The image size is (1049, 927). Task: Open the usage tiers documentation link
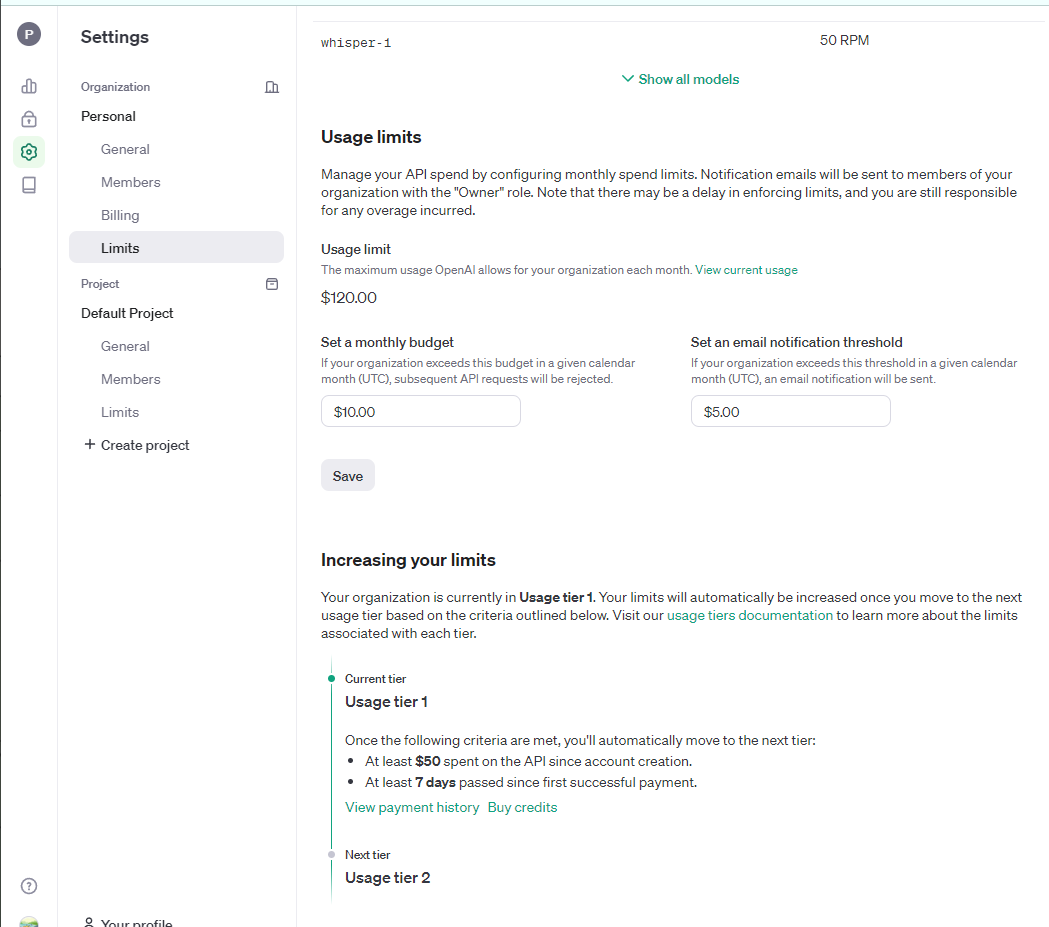(750, 615)
